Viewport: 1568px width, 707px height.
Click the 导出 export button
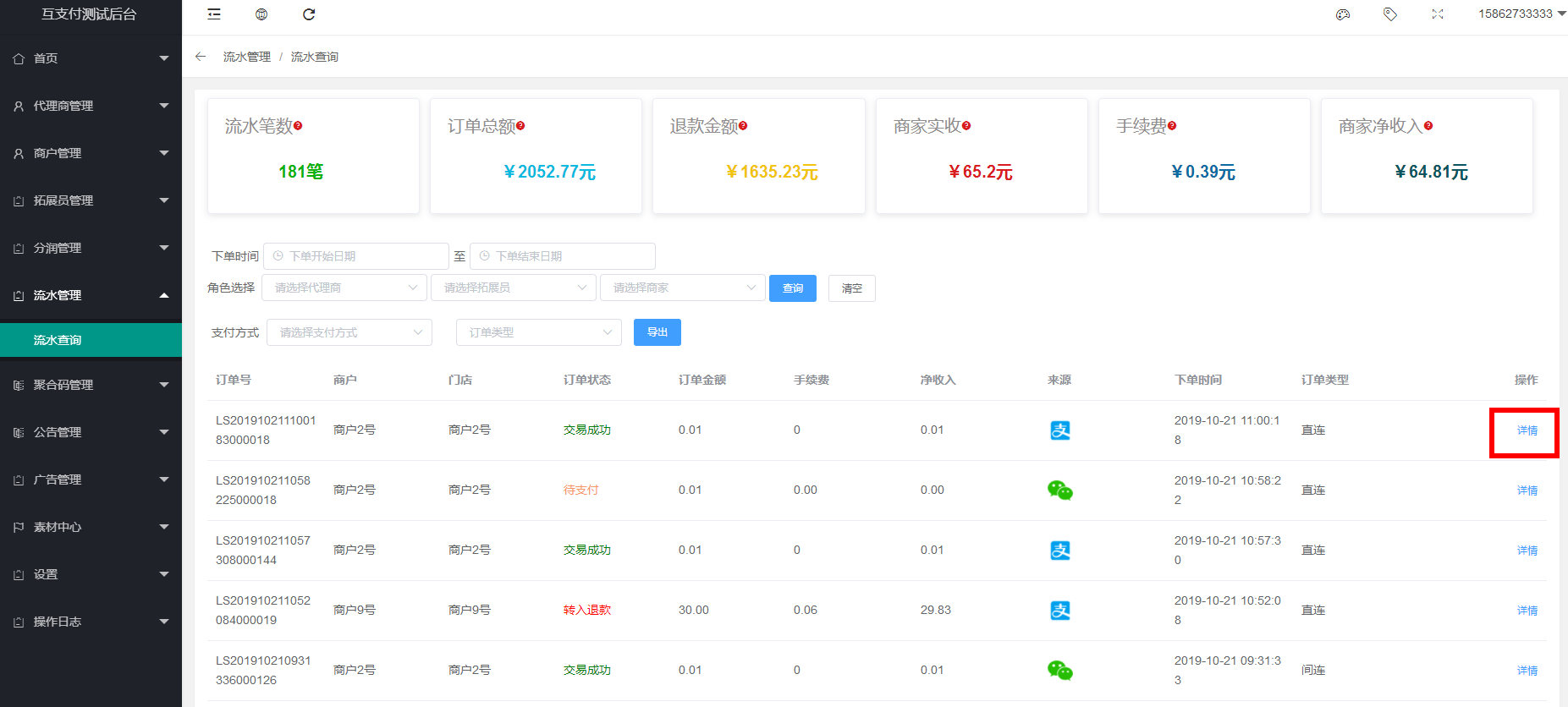tap(657, 332)
